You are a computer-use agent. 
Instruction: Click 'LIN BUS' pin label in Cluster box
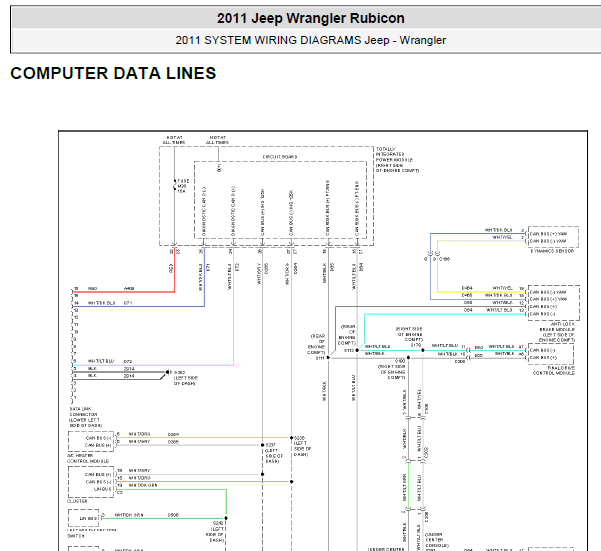(x=102, y=489)
